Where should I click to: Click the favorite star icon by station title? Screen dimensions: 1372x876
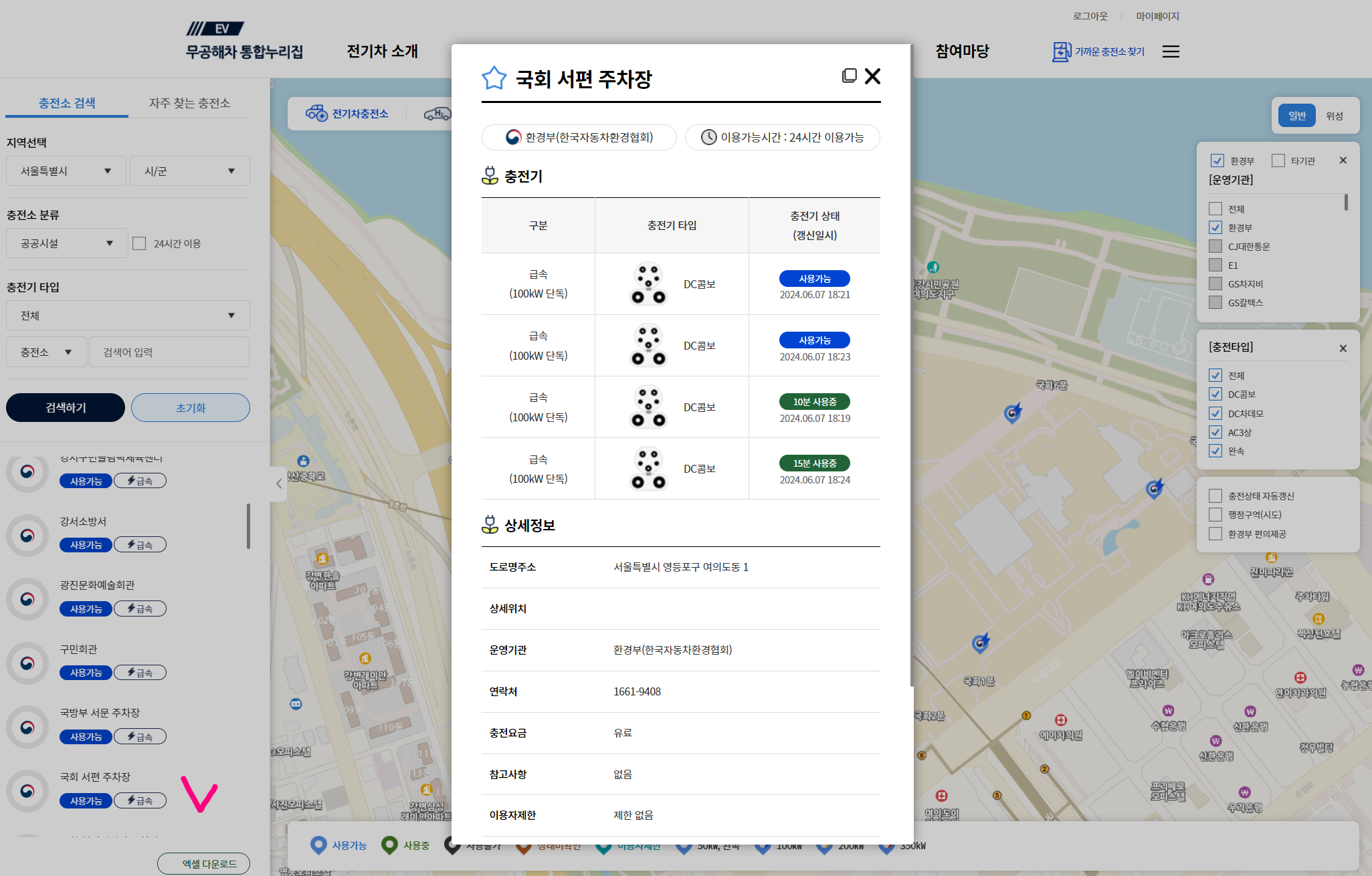coord(494,78)
